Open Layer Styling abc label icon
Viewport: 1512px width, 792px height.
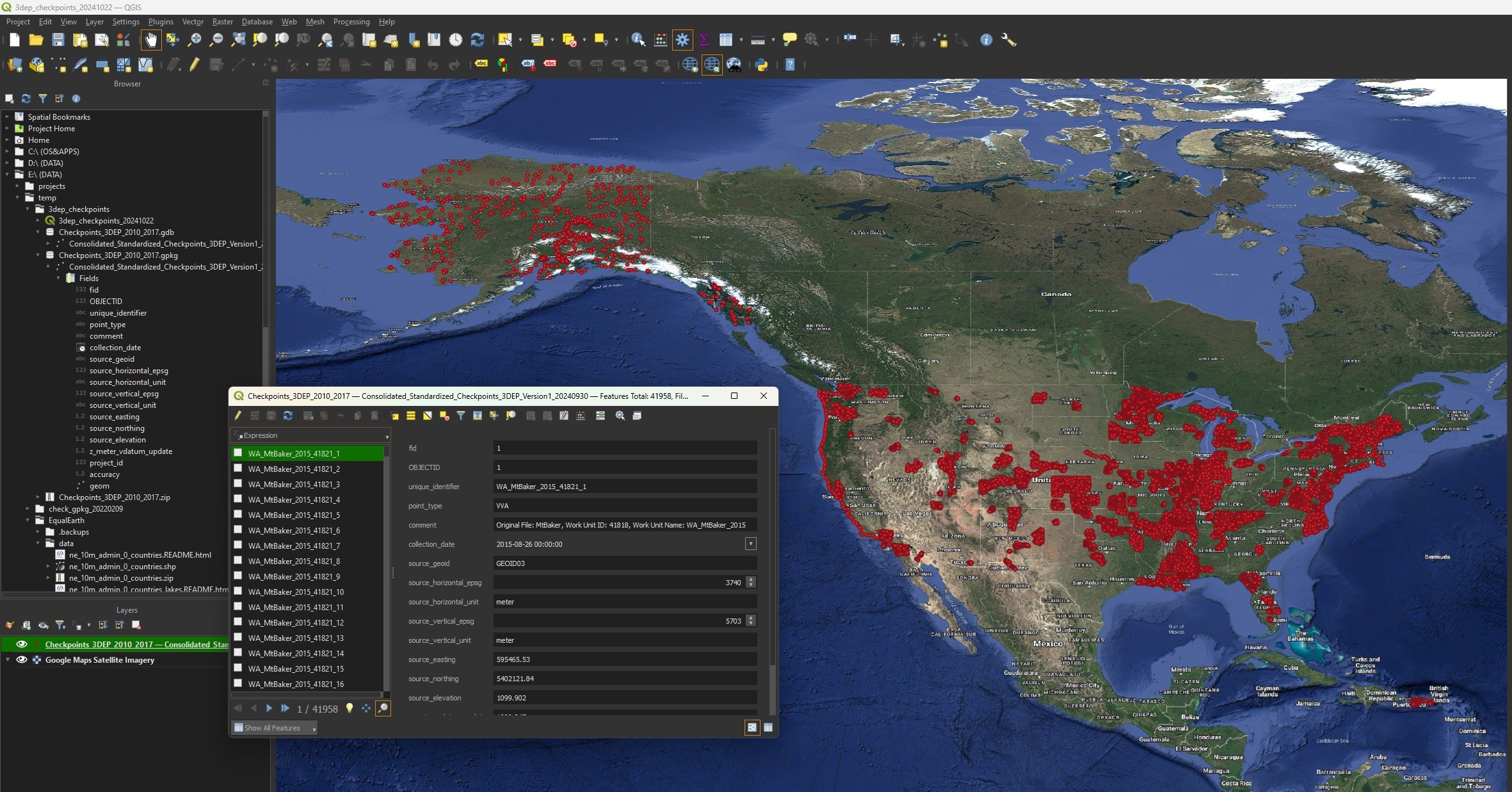pos(481,64)
